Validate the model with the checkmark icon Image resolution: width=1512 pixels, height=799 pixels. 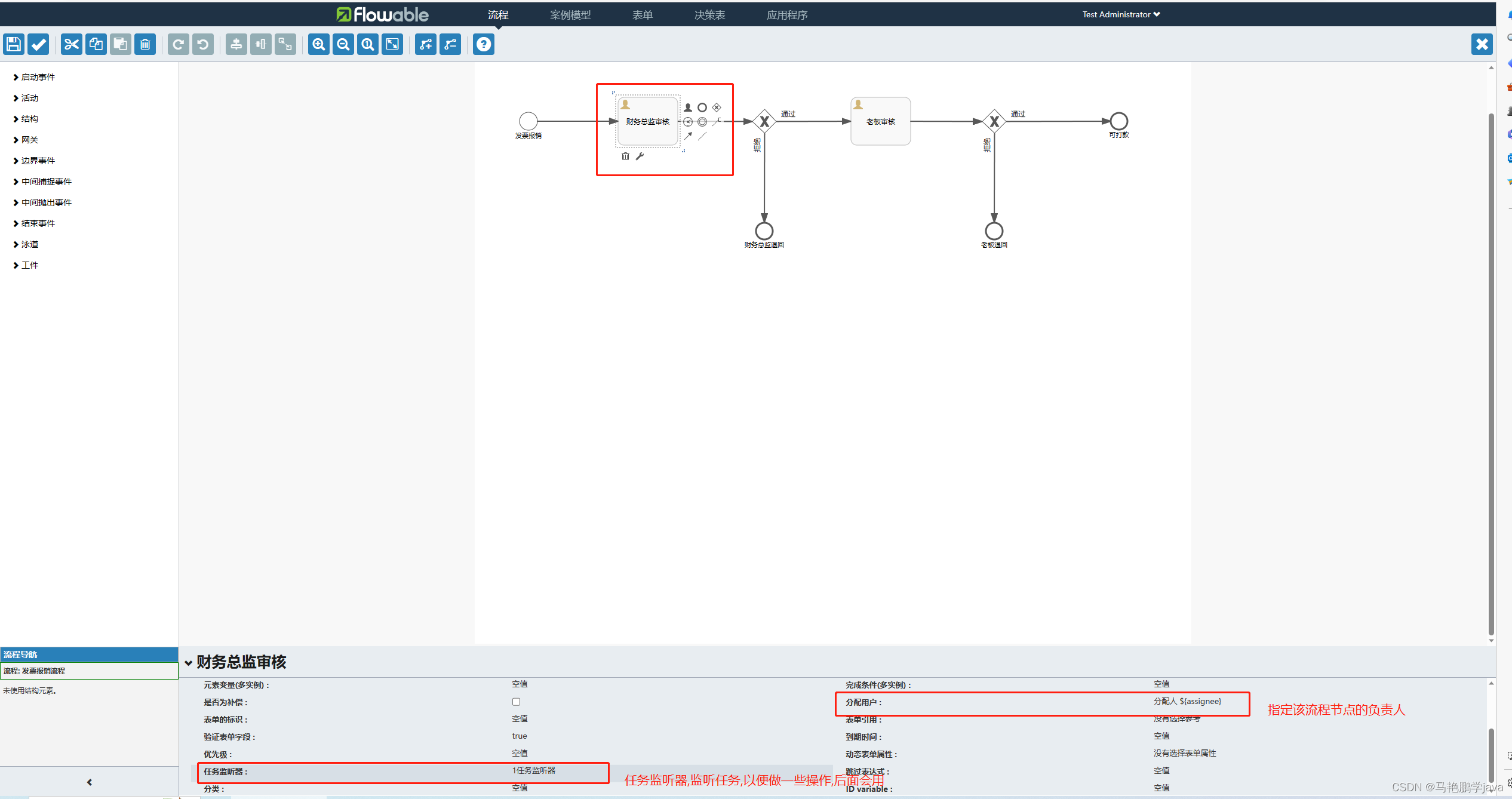coord(38,44)
